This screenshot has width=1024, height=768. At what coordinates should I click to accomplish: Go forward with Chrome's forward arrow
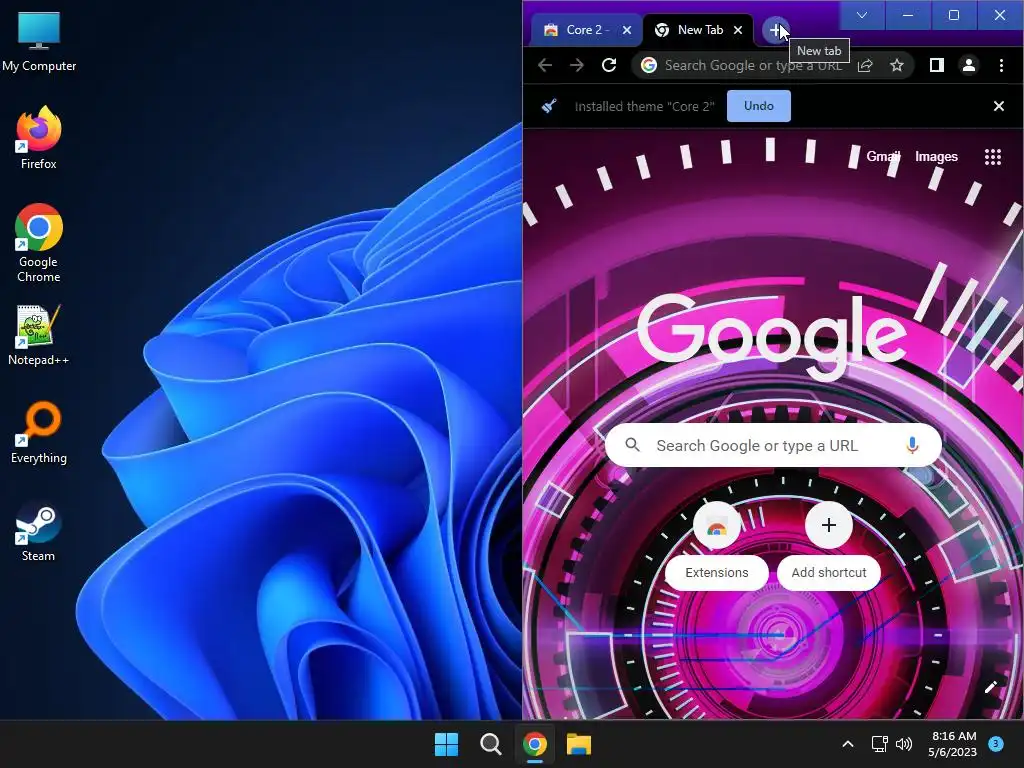point(577,65)
